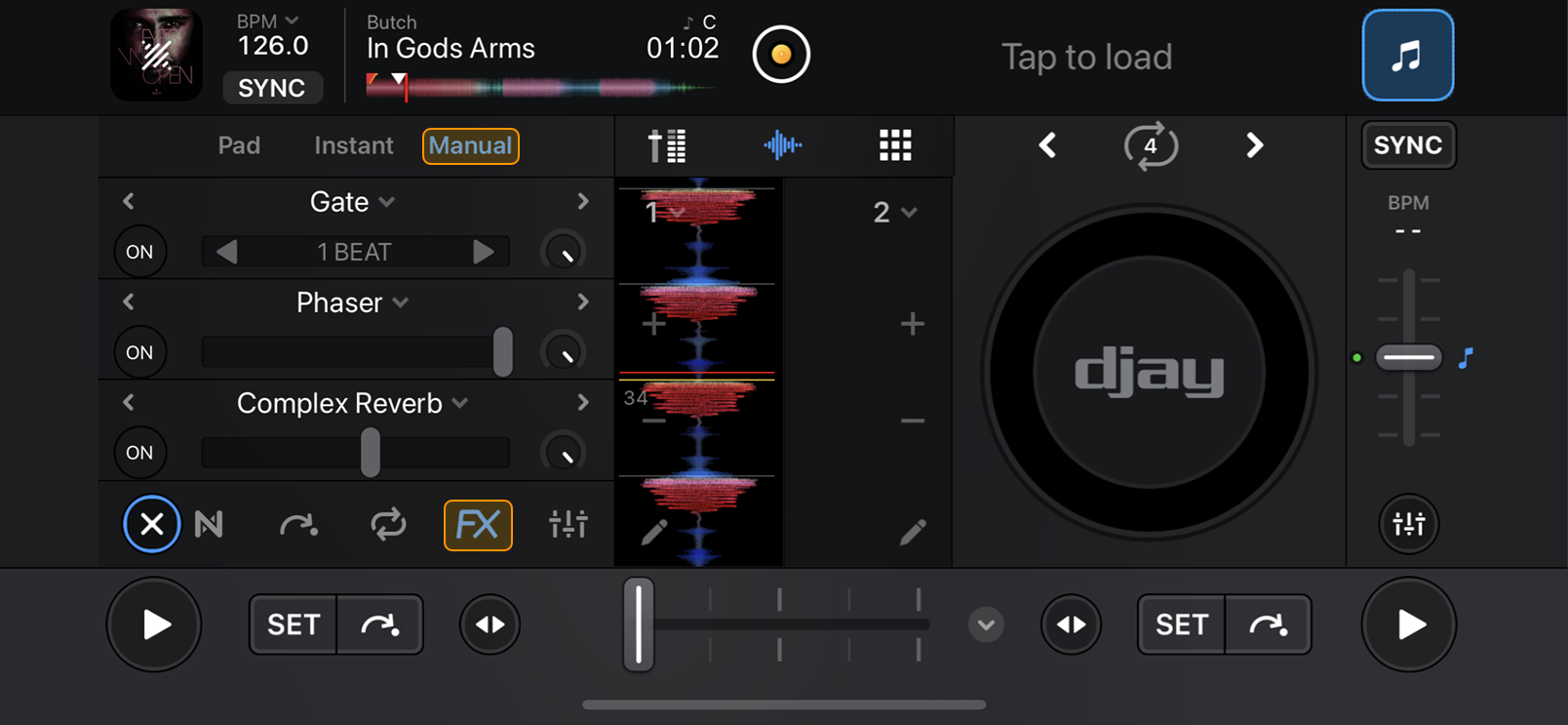This screenshot has height=725, width=1568.
Task: Open the pads grid icon
Action: pos(895,145)
